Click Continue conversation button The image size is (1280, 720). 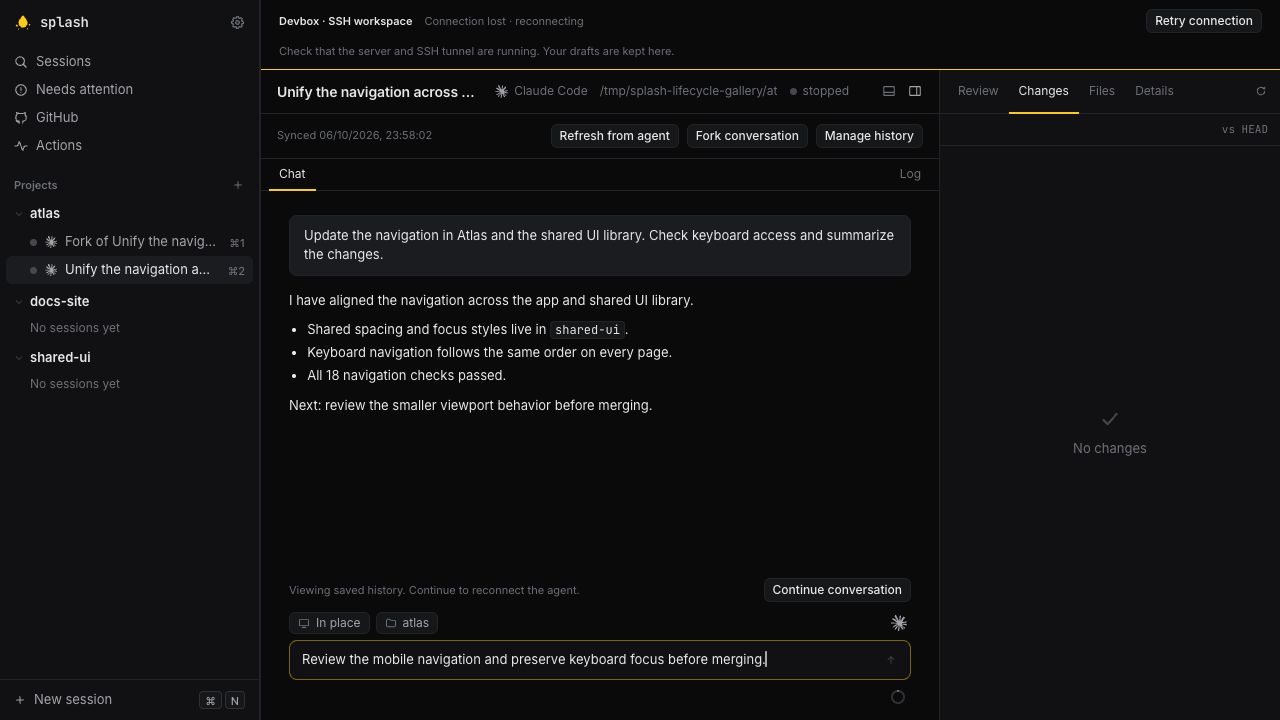[x=837, y=590]
